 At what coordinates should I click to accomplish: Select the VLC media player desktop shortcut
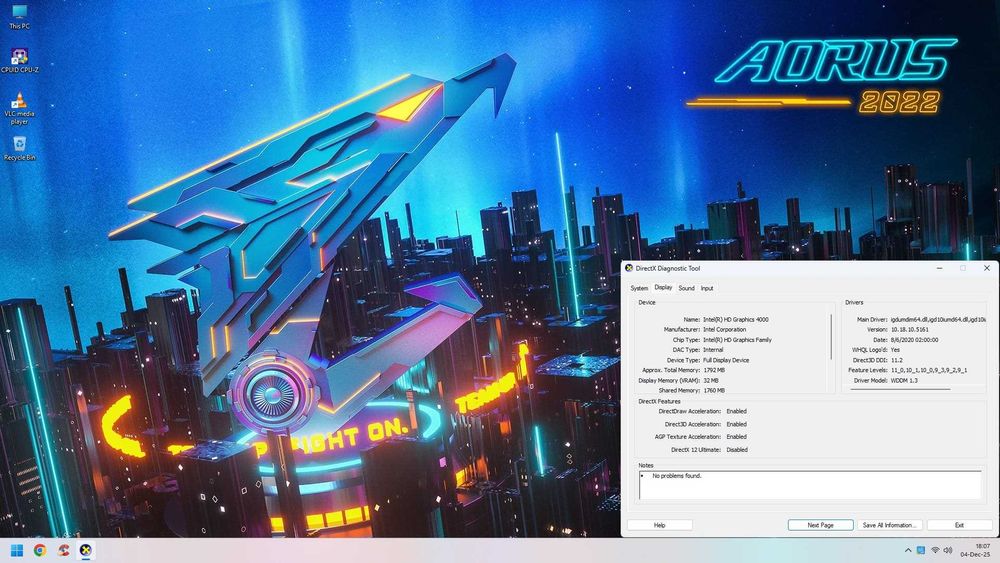[x=19, y=108]
